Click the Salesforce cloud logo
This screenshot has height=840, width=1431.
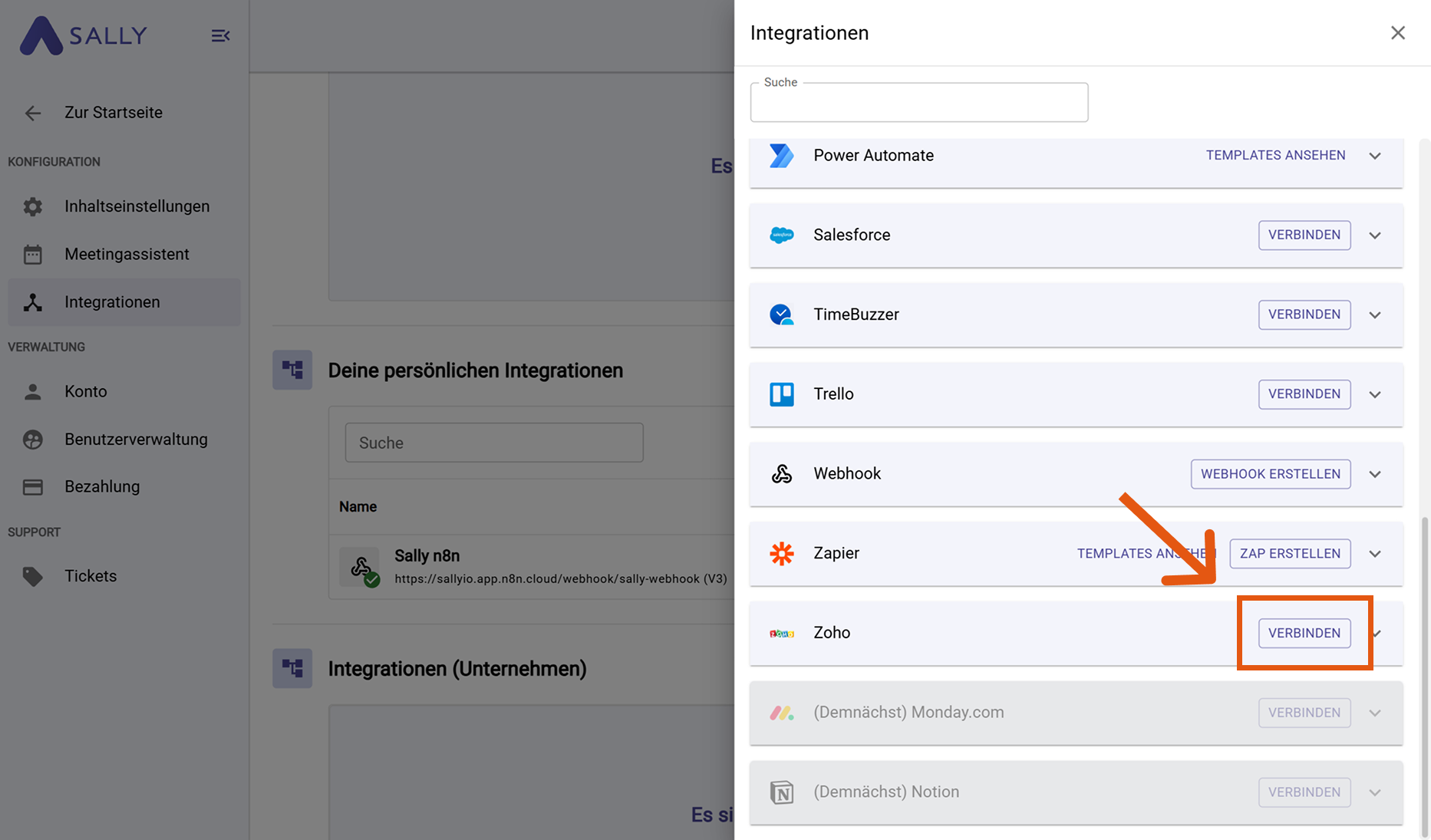pos(781,235)
